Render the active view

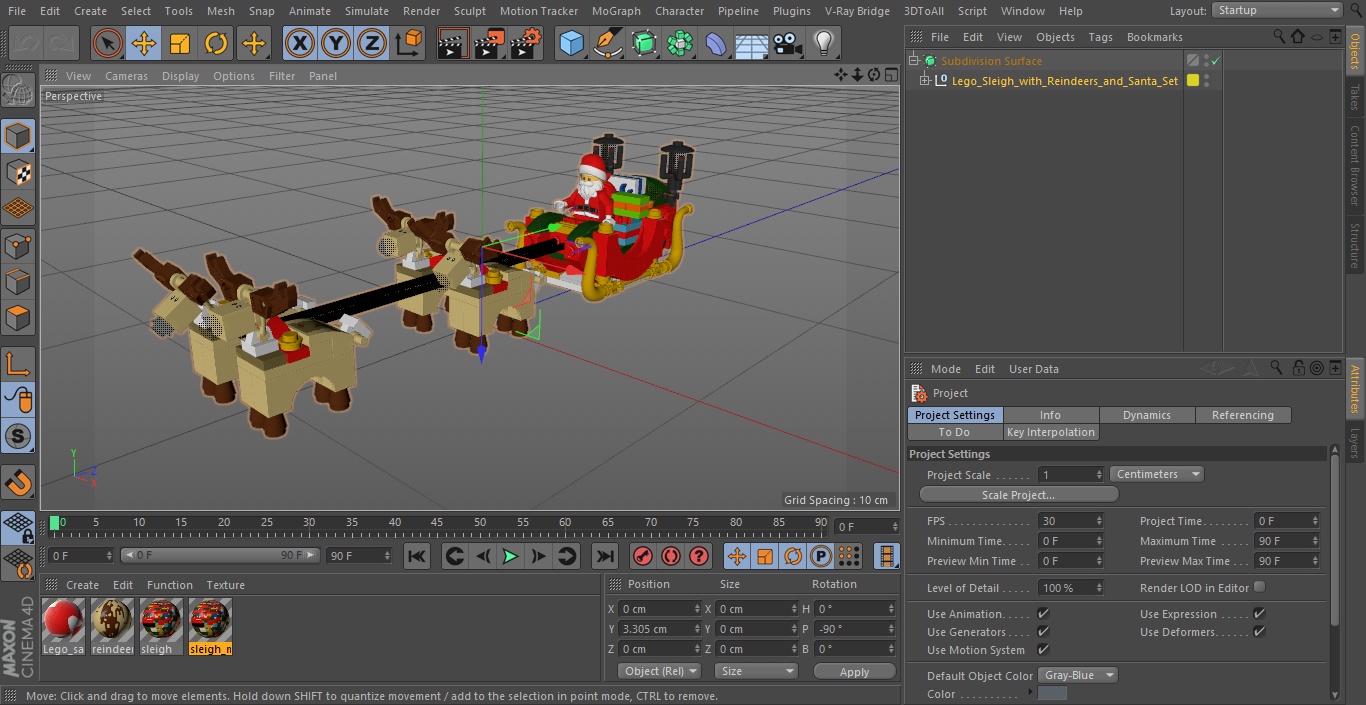pos(453,43)
